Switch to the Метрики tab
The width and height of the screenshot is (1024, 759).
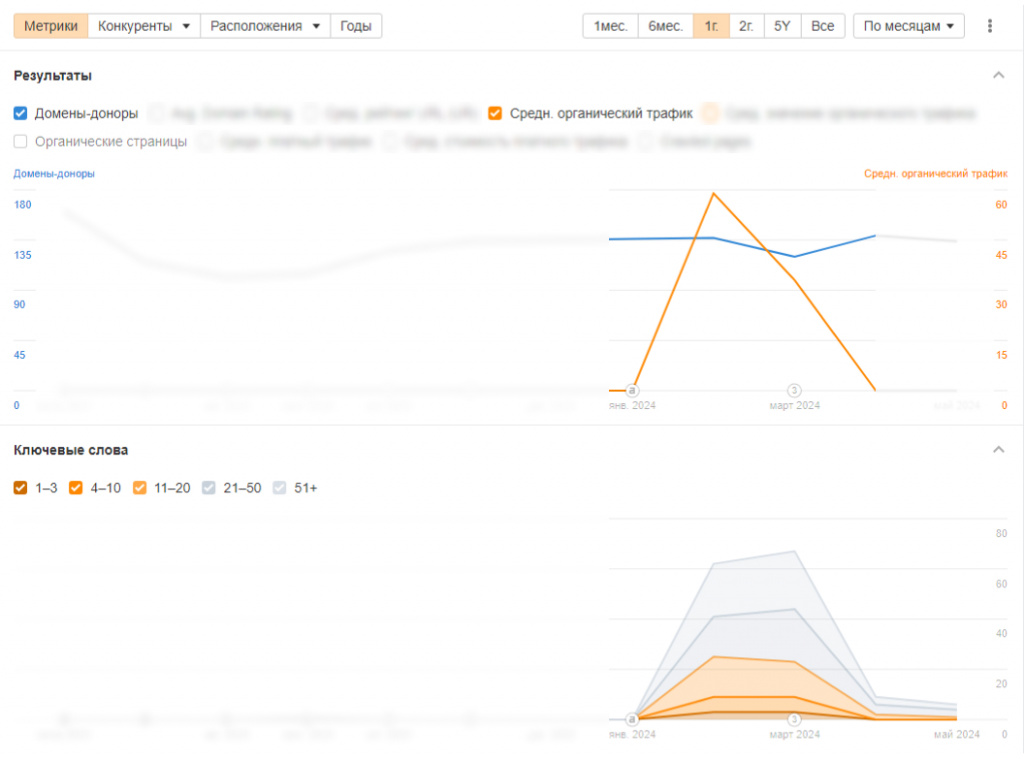click(51, 26)
